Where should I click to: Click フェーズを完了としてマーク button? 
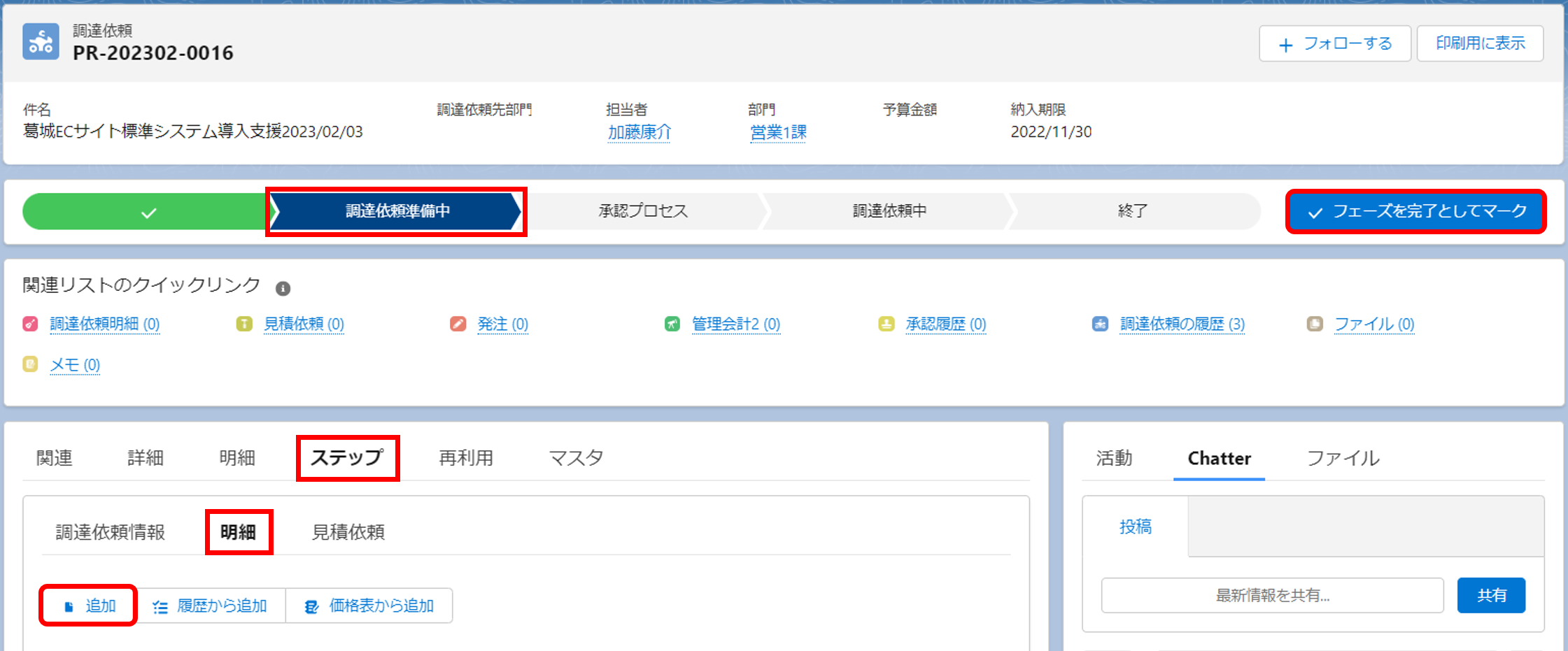pyautogui.click(x=1416, y=211)
